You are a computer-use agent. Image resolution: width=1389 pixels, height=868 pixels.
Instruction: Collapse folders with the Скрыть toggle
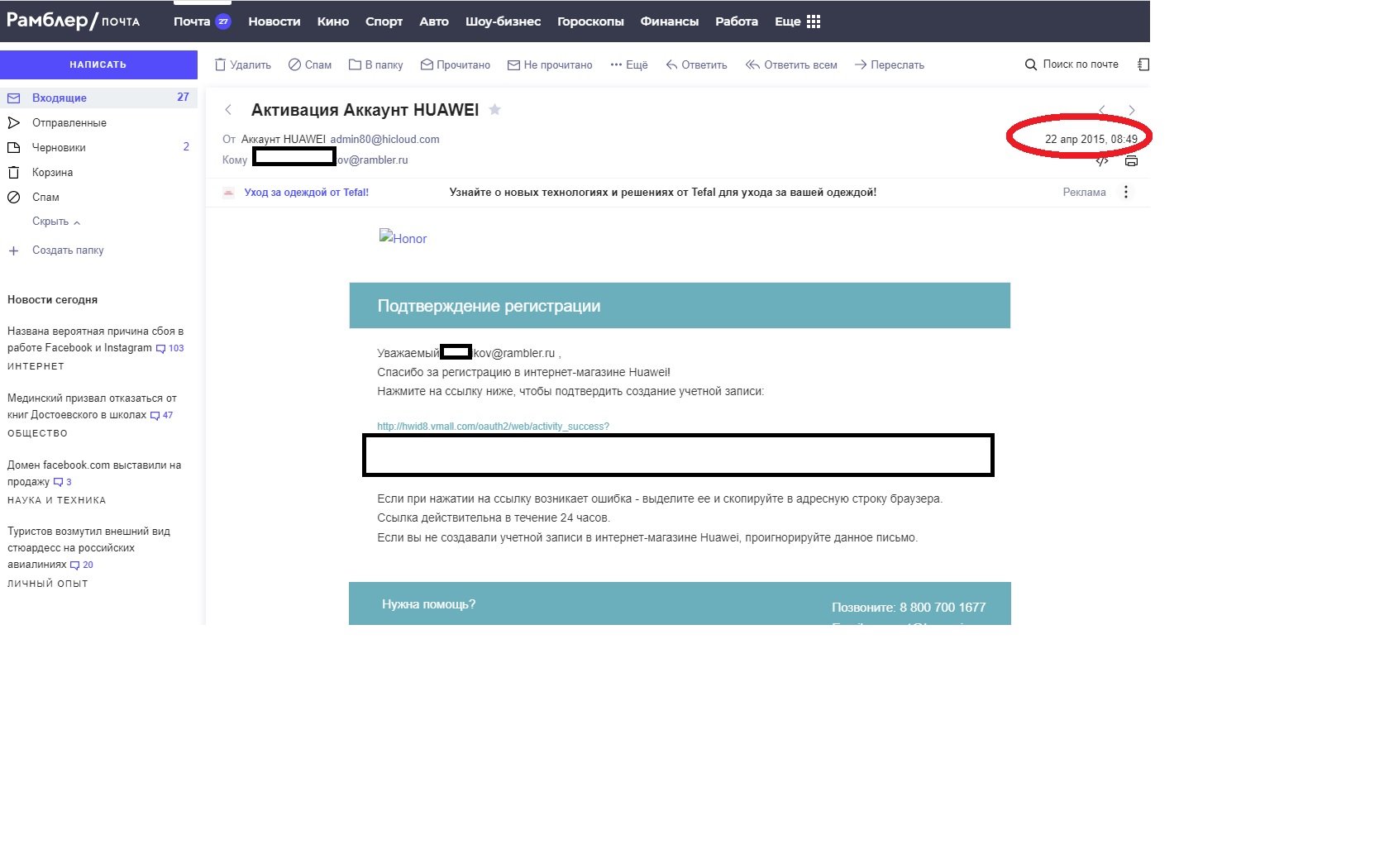click(56, 222)
